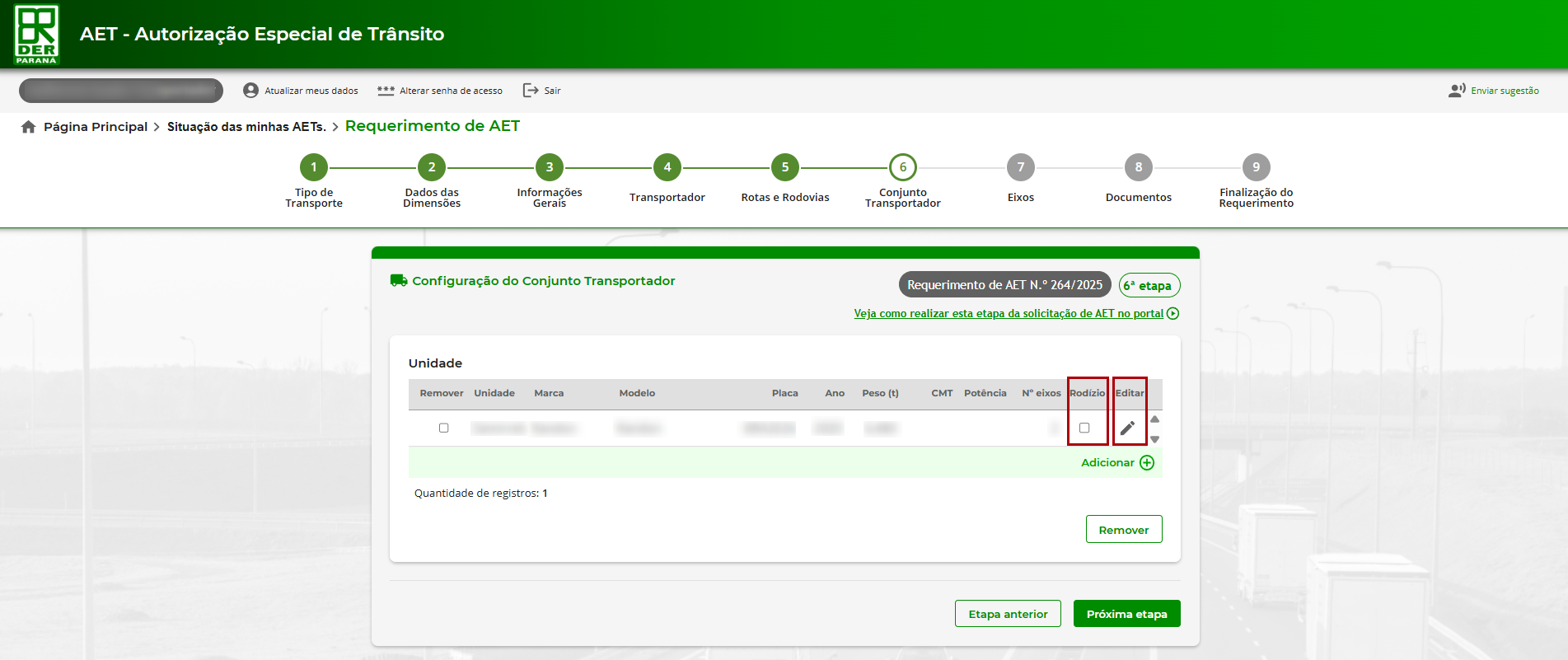Click the Potência column header
Viewport: 1568px width, 660px height.
985,394
